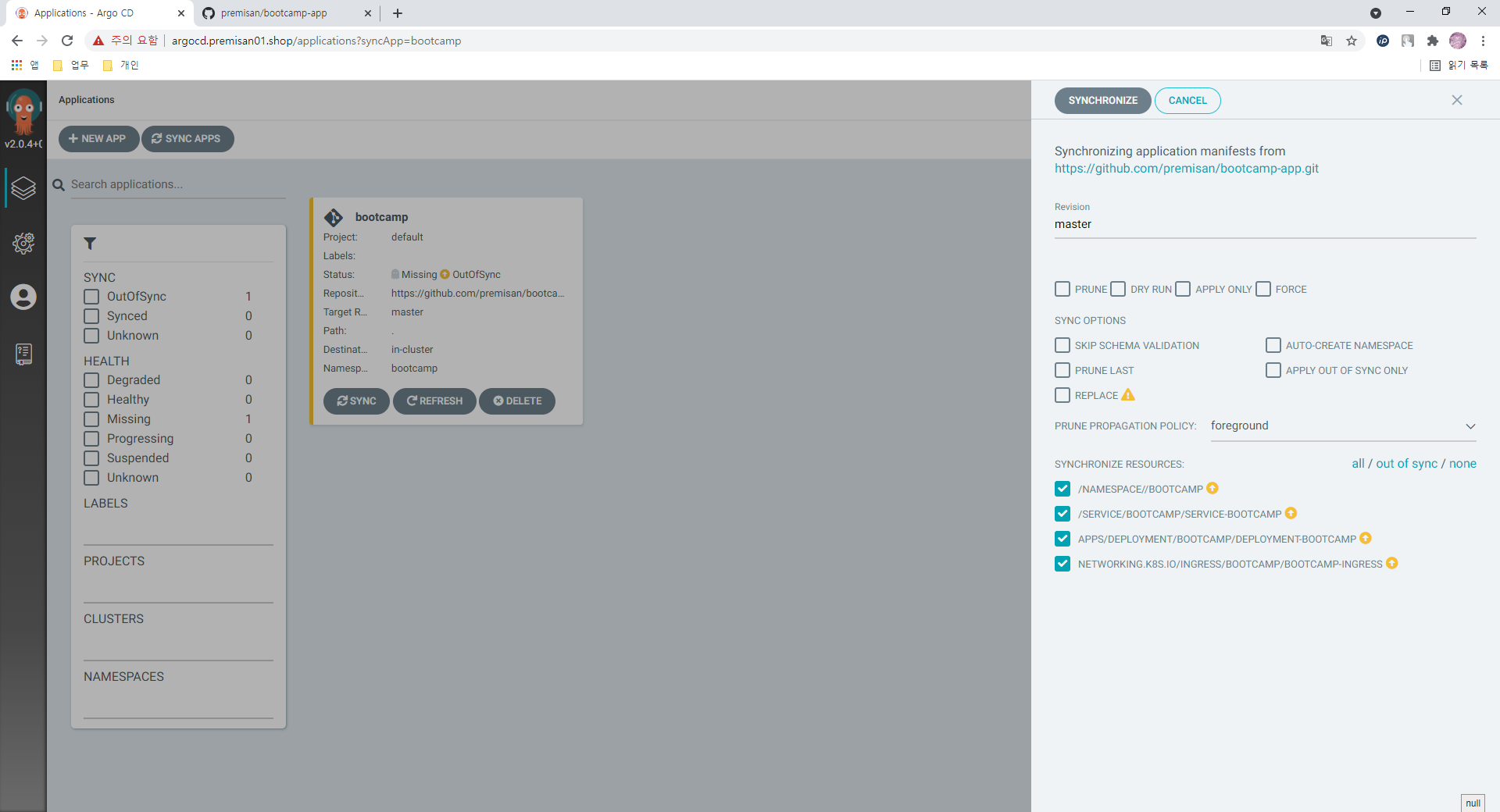Check AUTO-CREATE NAMESPACE option

click(1273, 345)
